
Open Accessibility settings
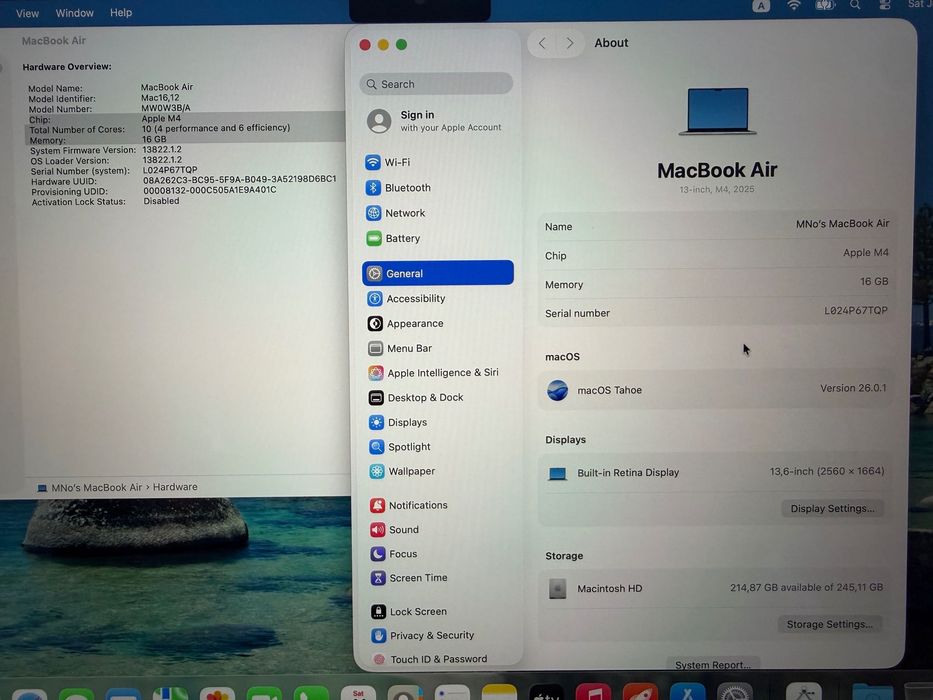[x=406, y=298]
